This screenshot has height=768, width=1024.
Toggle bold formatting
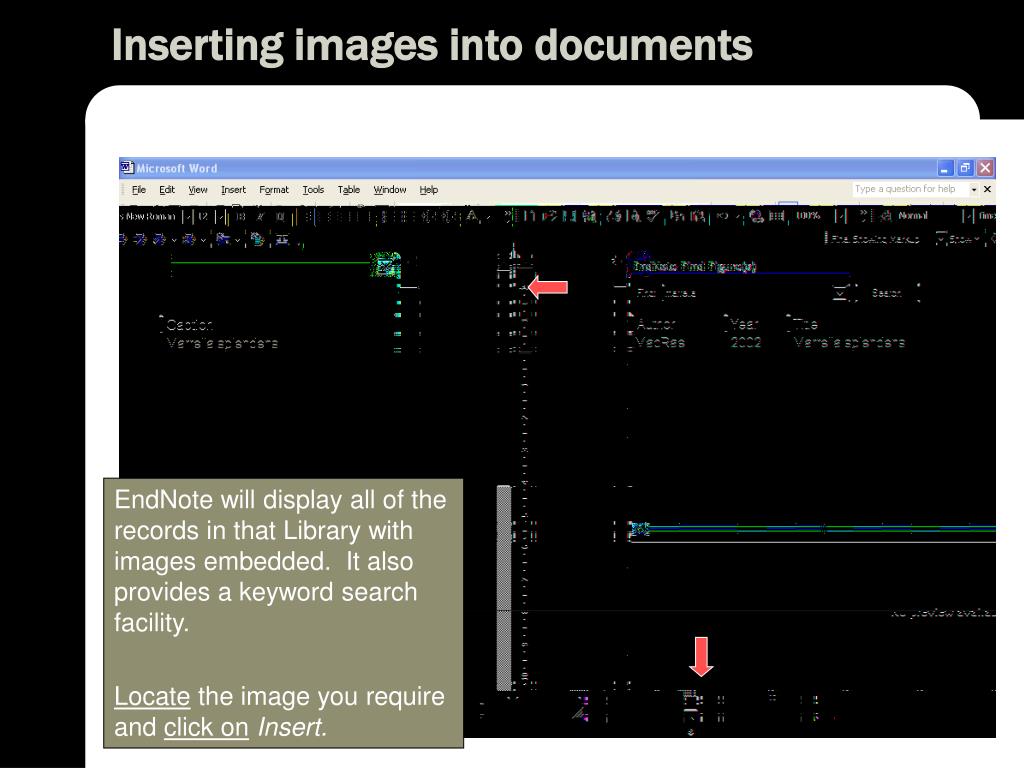coord(241,216)
